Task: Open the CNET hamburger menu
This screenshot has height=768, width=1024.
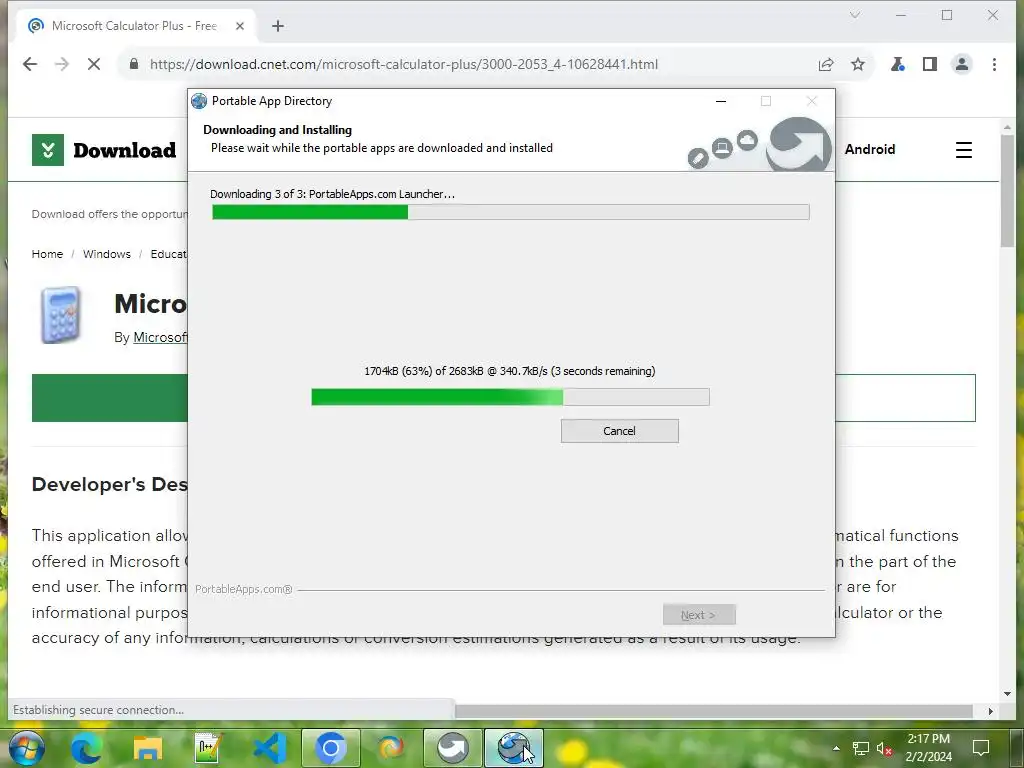Action: point(964,150)
